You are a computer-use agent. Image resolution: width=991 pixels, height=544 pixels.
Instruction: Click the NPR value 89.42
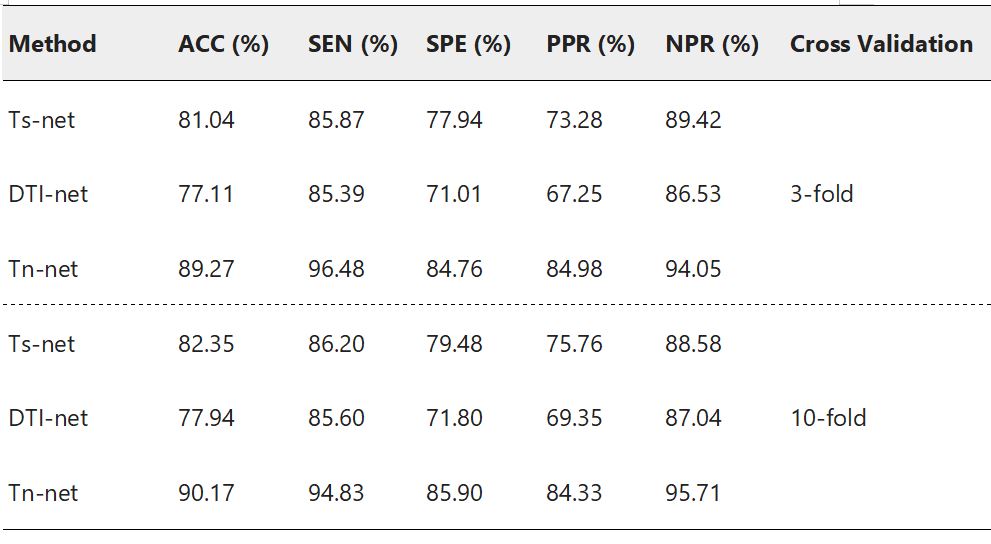[693, 120]
